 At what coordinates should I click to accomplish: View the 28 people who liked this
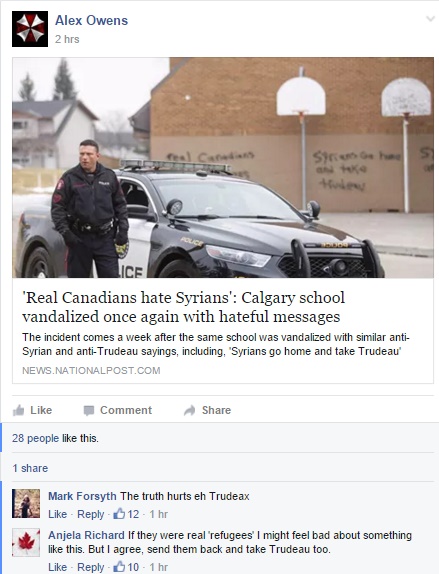[x=36, y=438]
